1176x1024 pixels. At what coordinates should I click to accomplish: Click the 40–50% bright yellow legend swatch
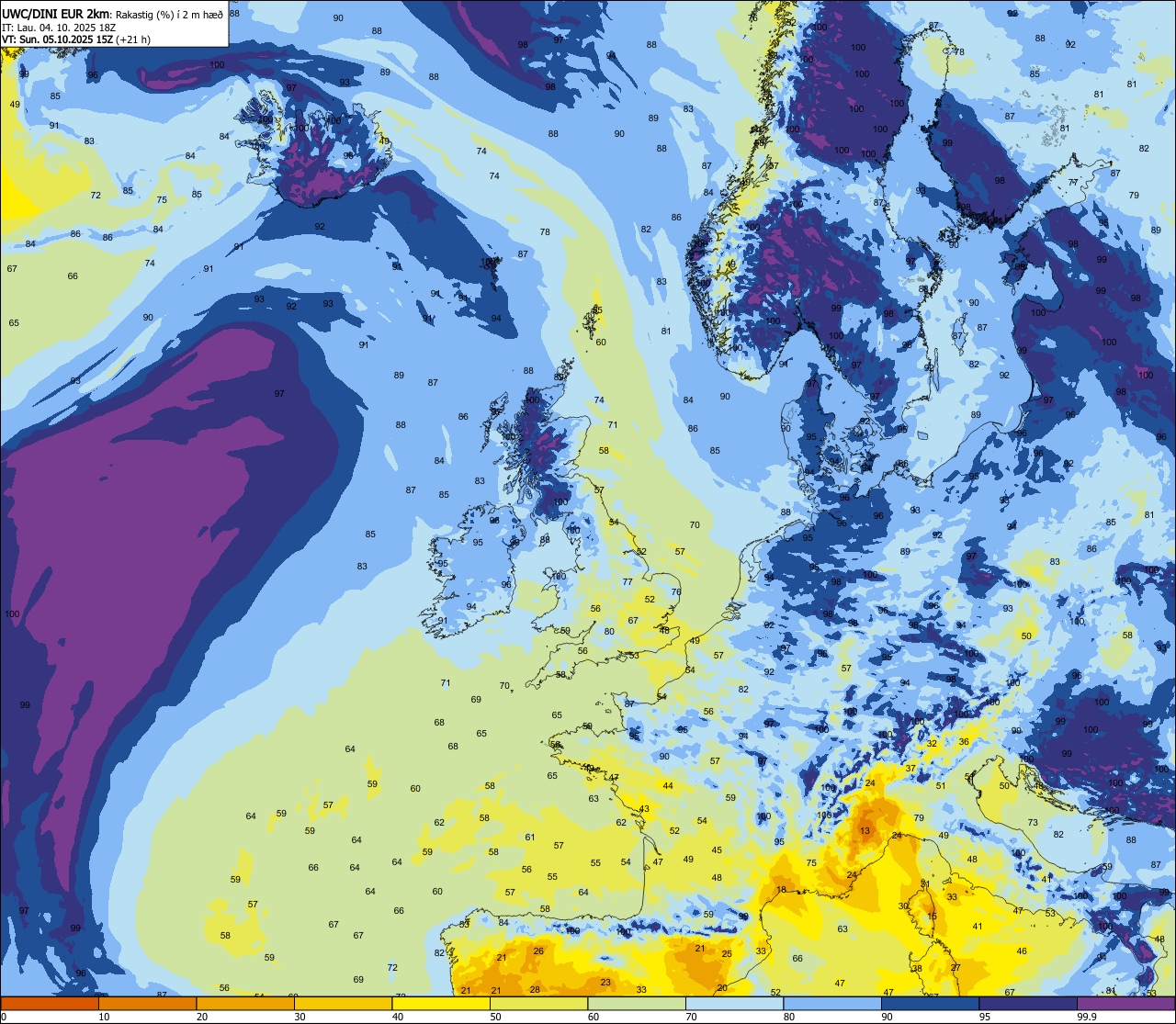point(441,1003)
